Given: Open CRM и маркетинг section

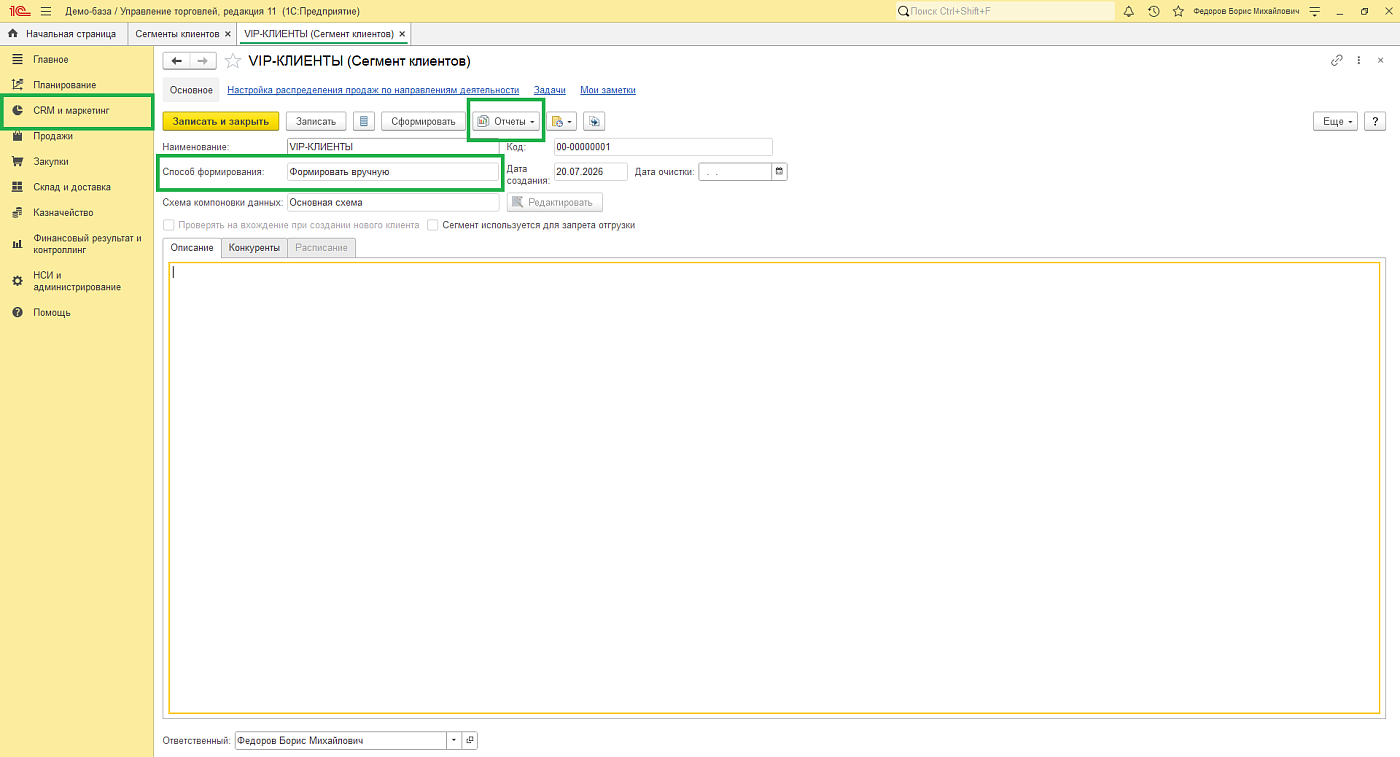Looking at the screenshot, I should (78, 110).
